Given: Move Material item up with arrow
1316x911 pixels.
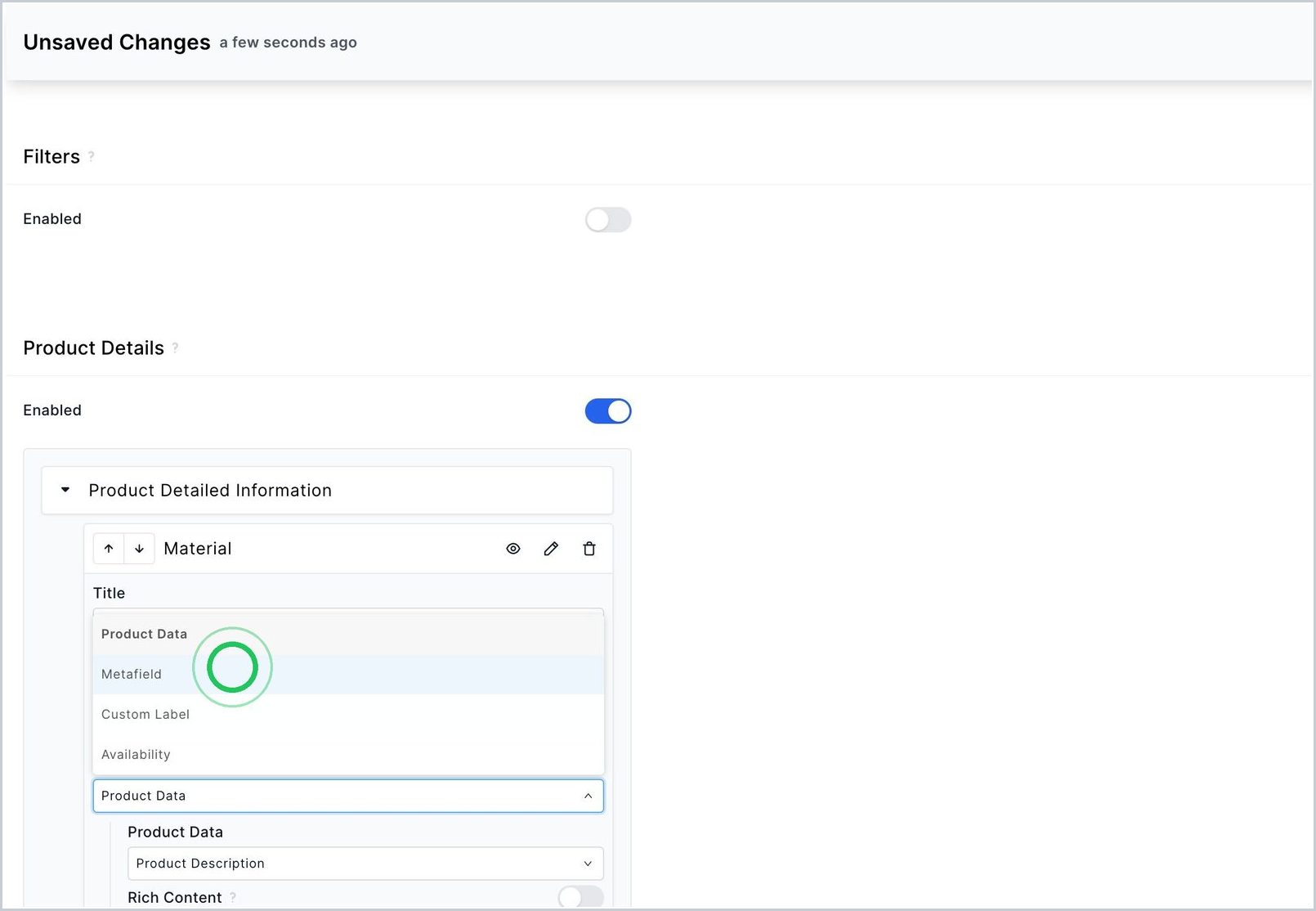Looking at the screenshot, I should 109,549.
